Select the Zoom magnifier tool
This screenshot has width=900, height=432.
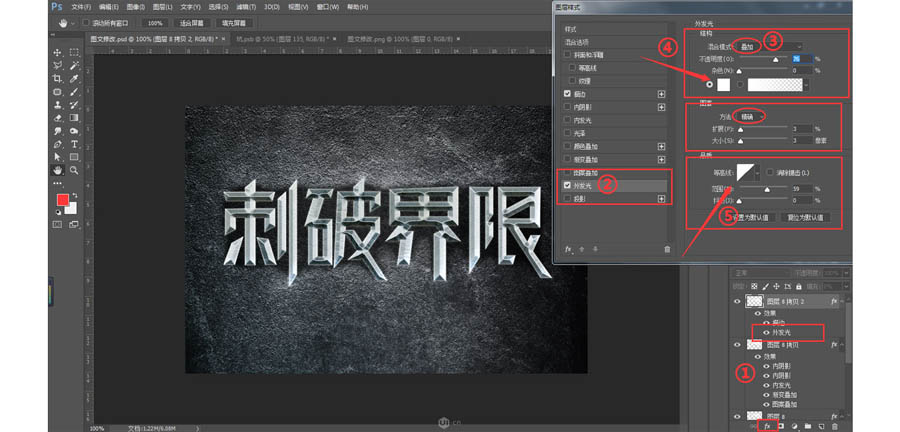[x=74, y=170]
